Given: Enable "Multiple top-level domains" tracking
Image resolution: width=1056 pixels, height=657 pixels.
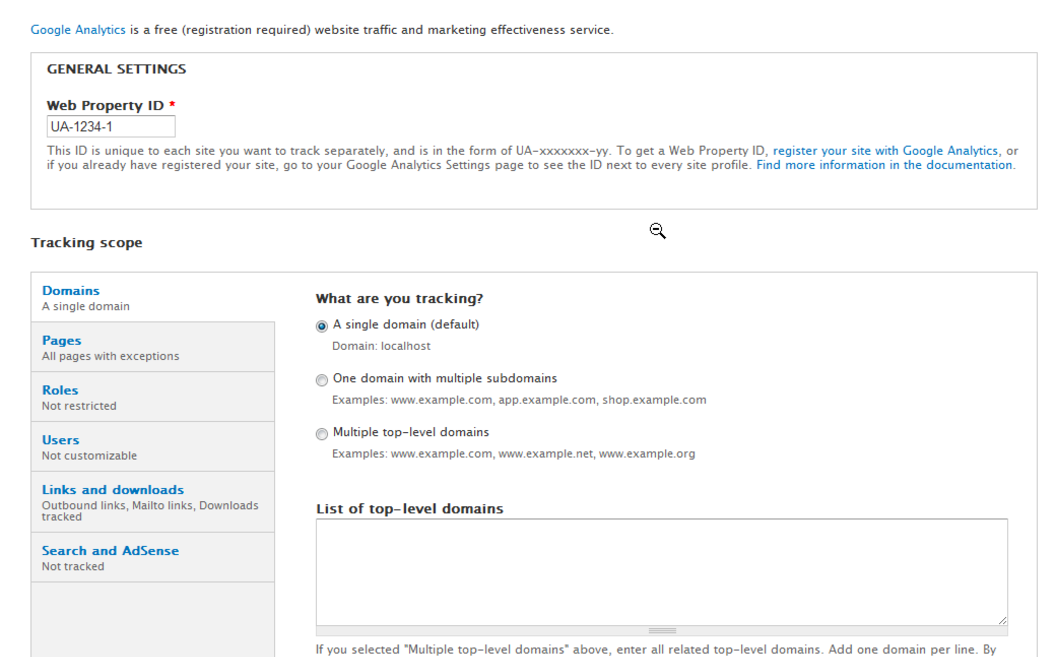Looking at the screenshot, I should pos(321,433).
